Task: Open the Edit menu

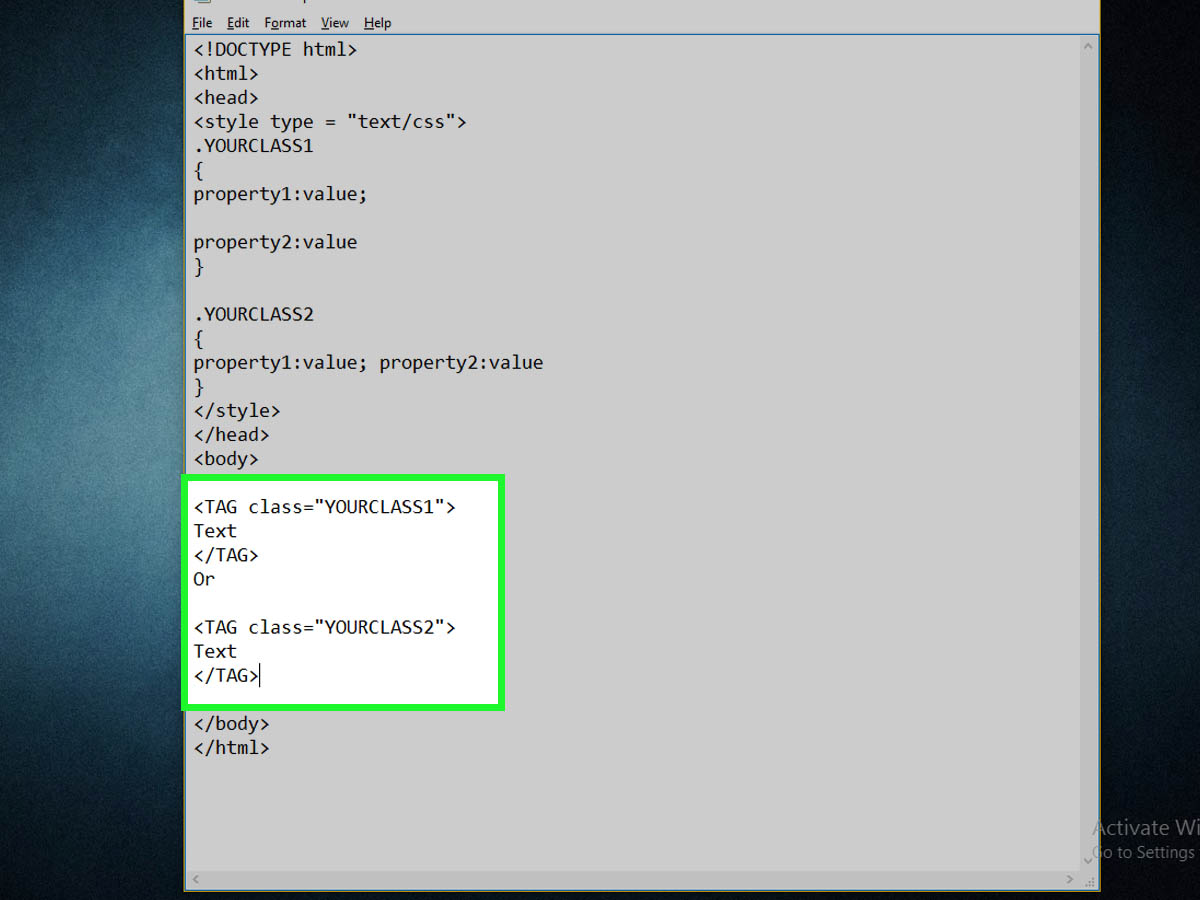Action: tap(238, 23)
